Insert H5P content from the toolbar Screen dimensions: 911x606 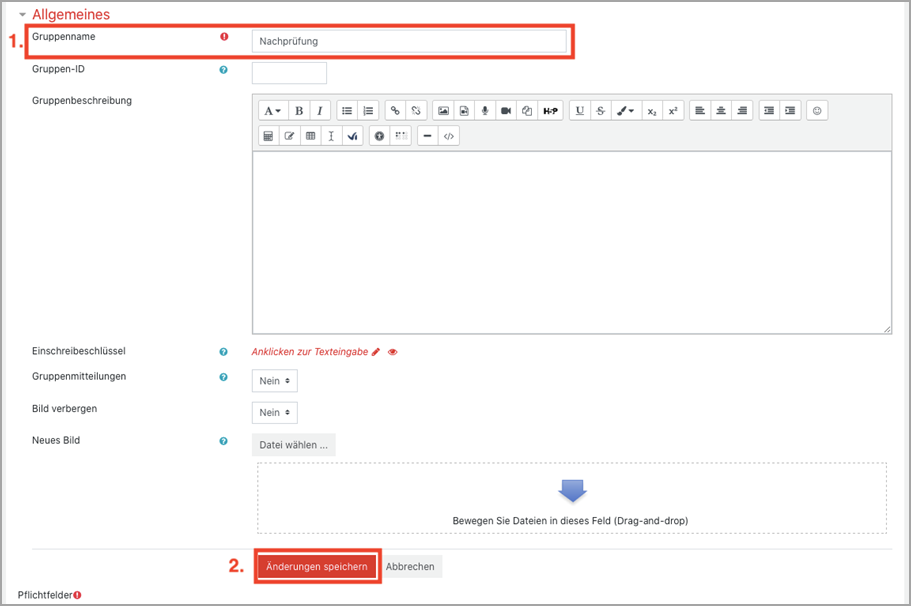[x=551, y=111]
